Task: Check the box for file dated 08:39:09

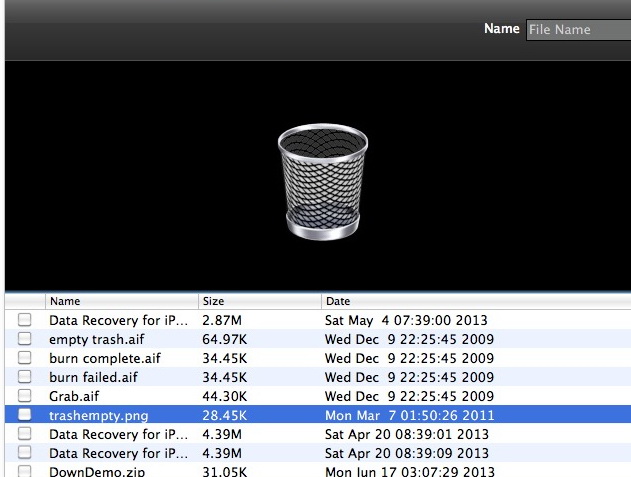Action: 25,452
